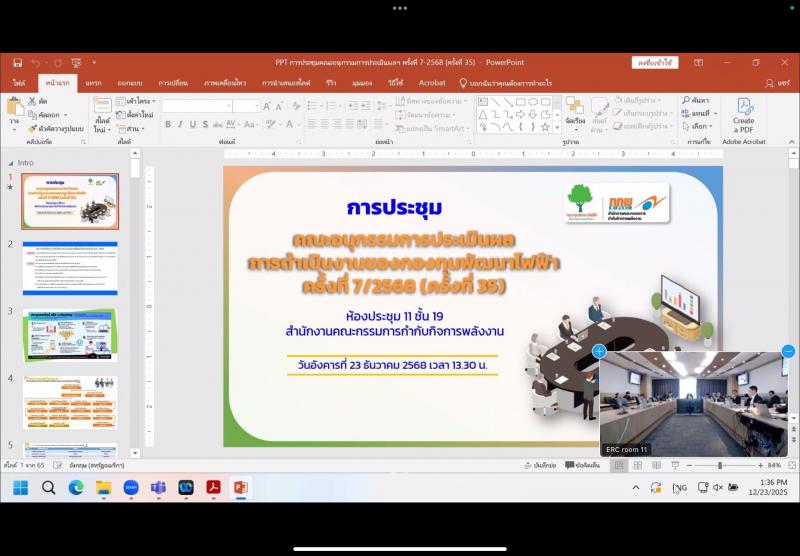Switch to the Acrobat tab
Viewport: 800px width, 556px height.
click(x=432, y=83)
